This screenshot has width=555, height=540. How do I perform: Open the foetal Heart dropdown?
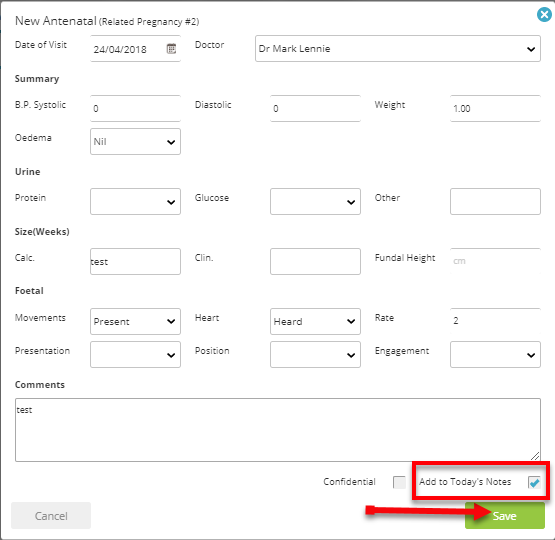tap(315, 321)
